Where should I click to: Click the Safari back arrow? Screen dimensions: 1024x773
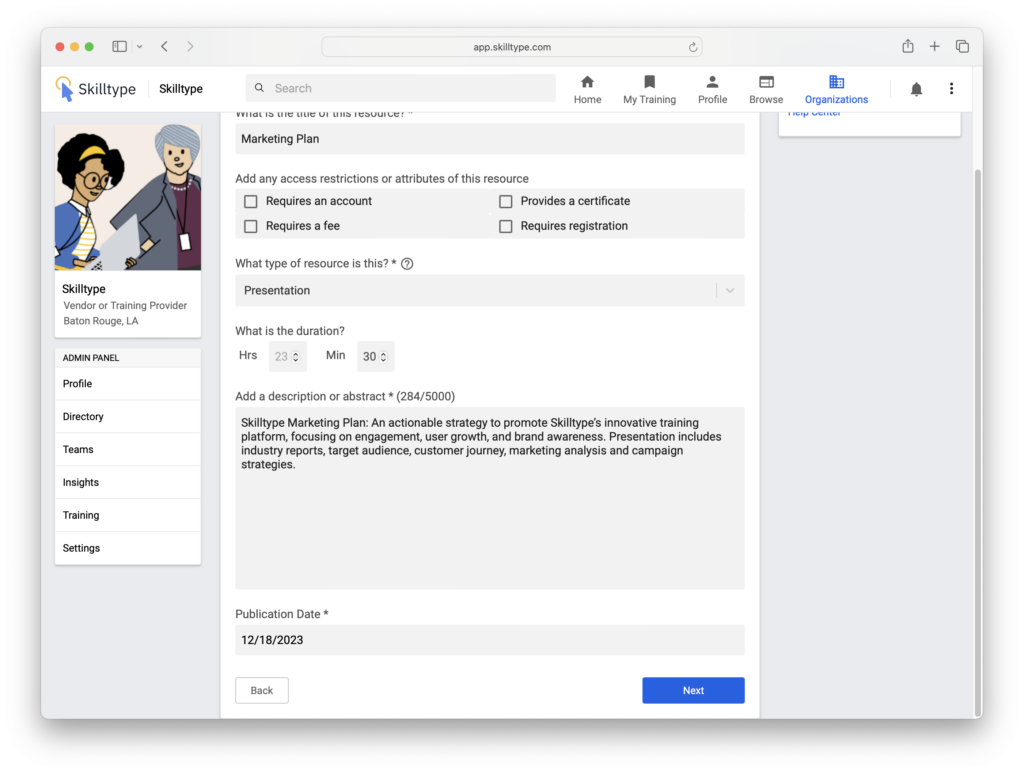(165, 47)
